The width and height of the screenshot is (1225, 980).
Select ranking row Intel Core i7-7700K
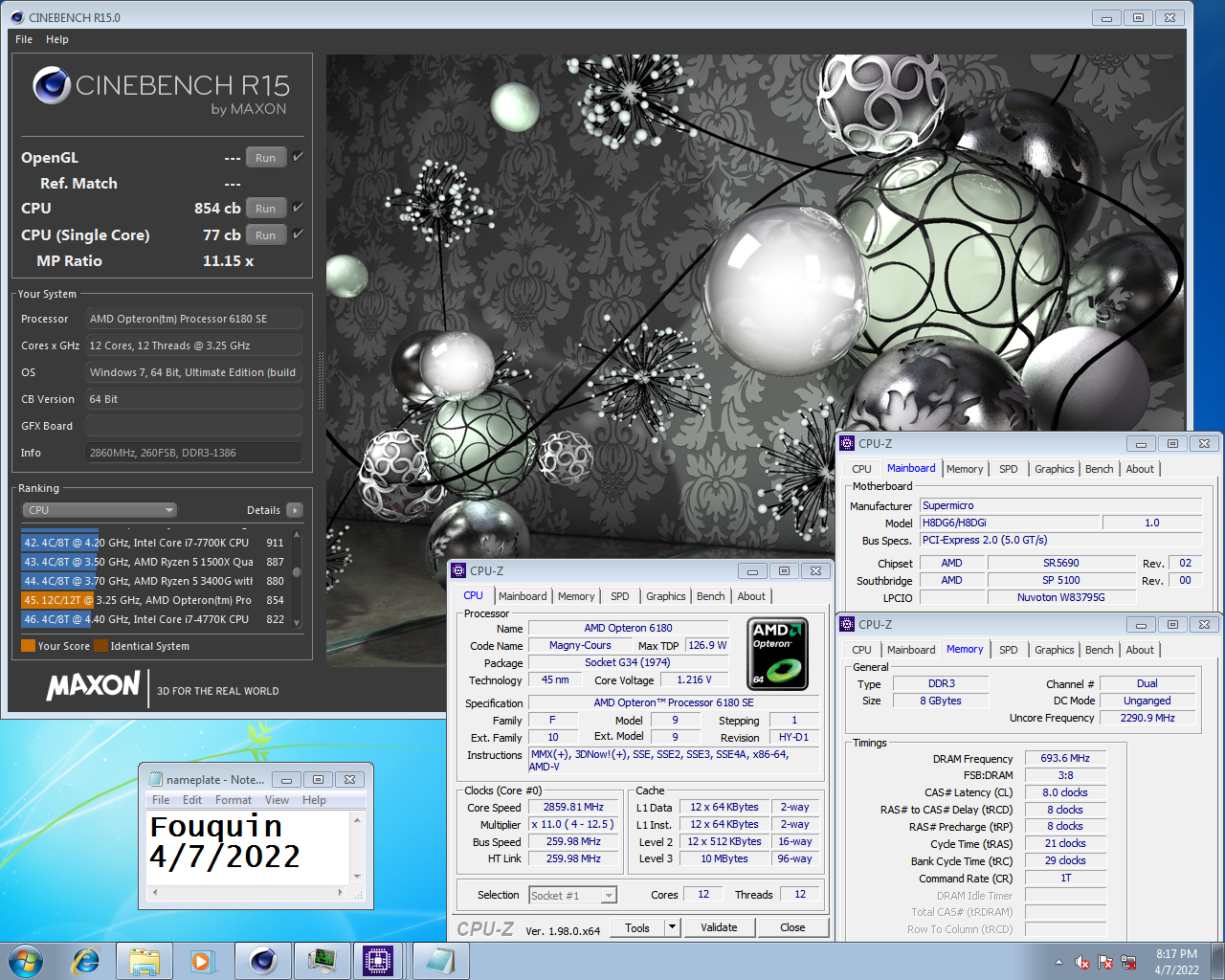[155, 543]
